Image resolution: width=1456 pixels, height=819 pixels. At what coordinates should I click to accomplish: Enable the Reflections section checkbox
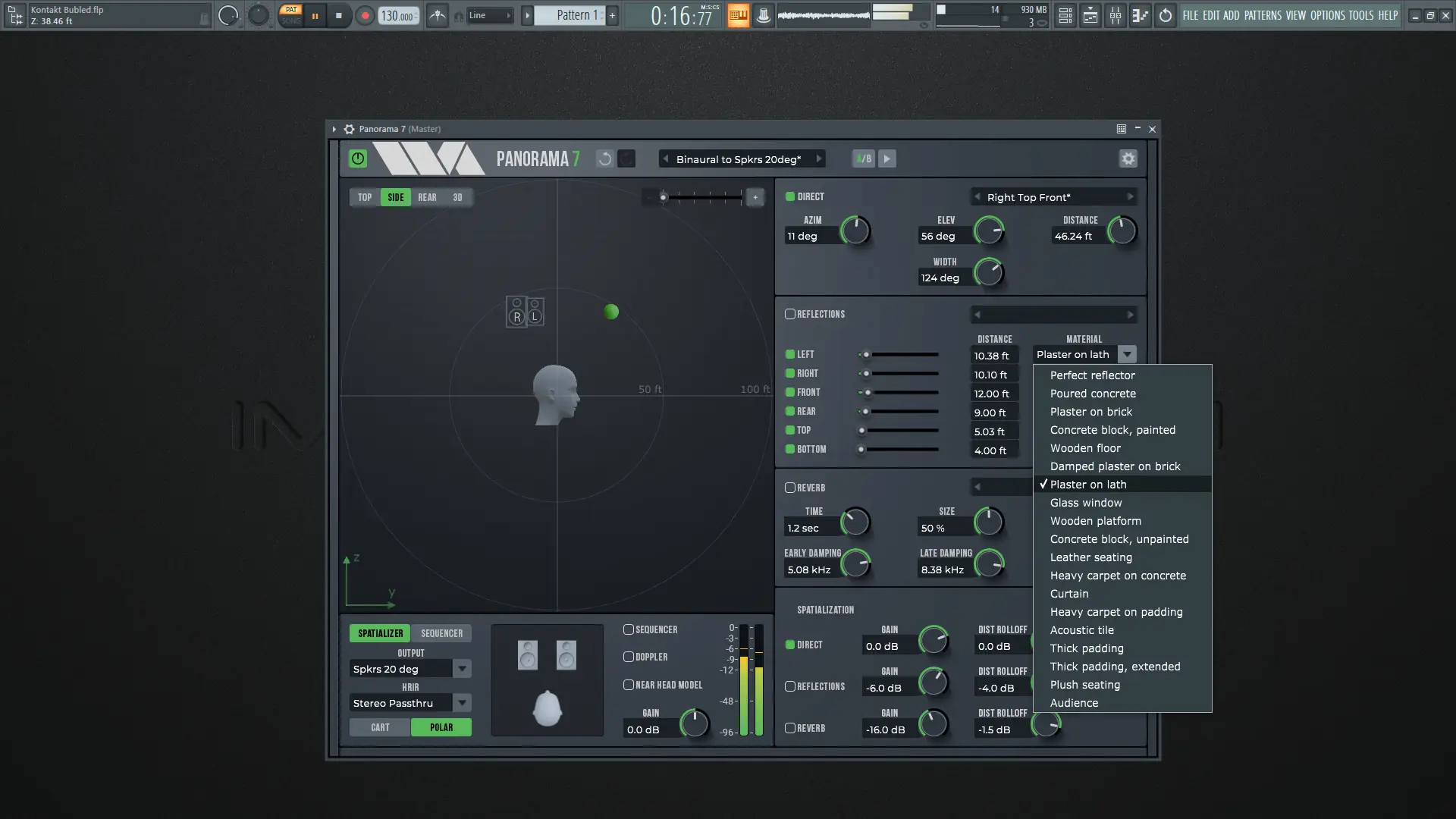click(789, 314)
